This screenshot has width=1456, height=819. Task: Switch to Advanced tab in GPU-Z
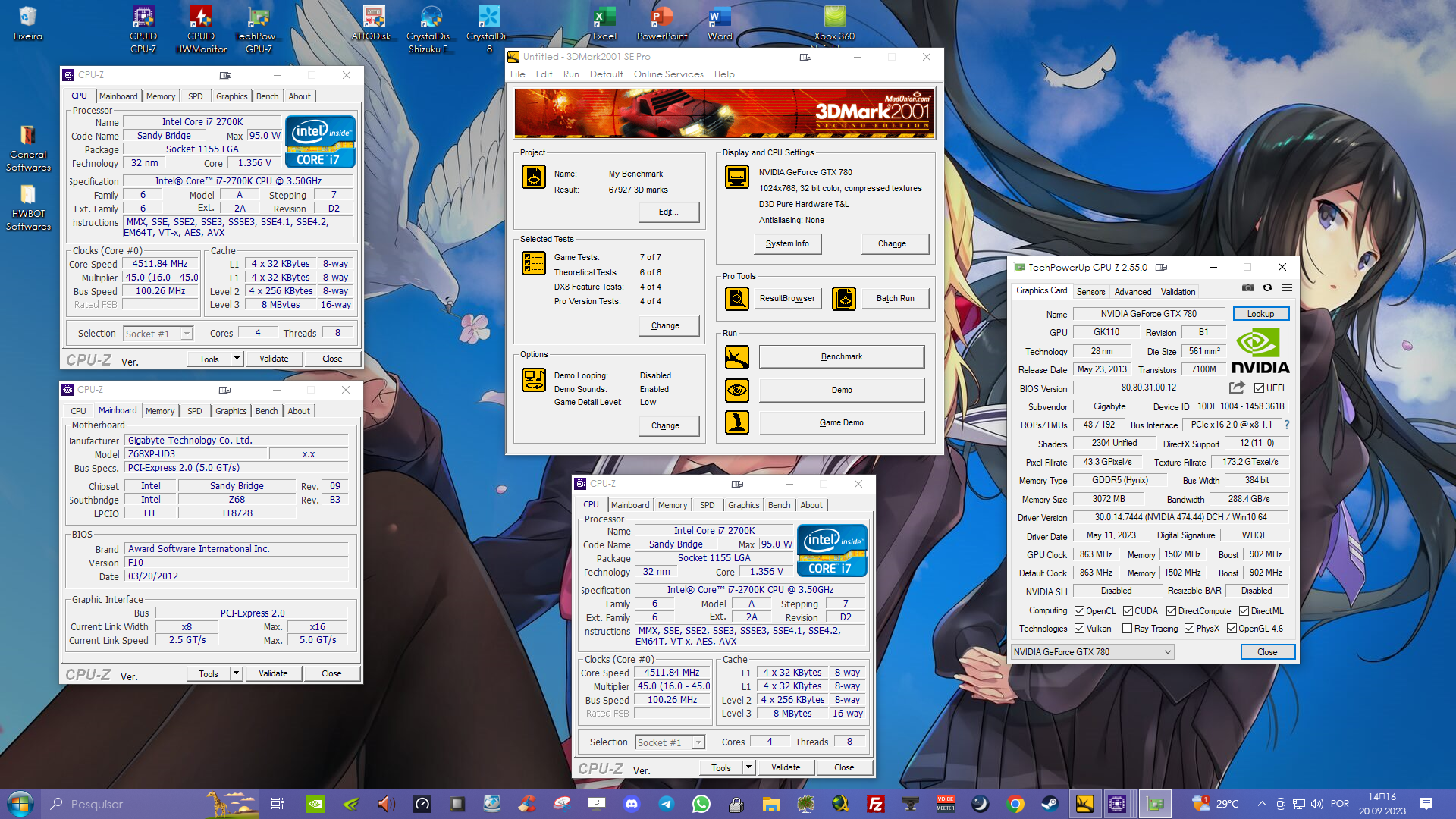(1133, 292)
